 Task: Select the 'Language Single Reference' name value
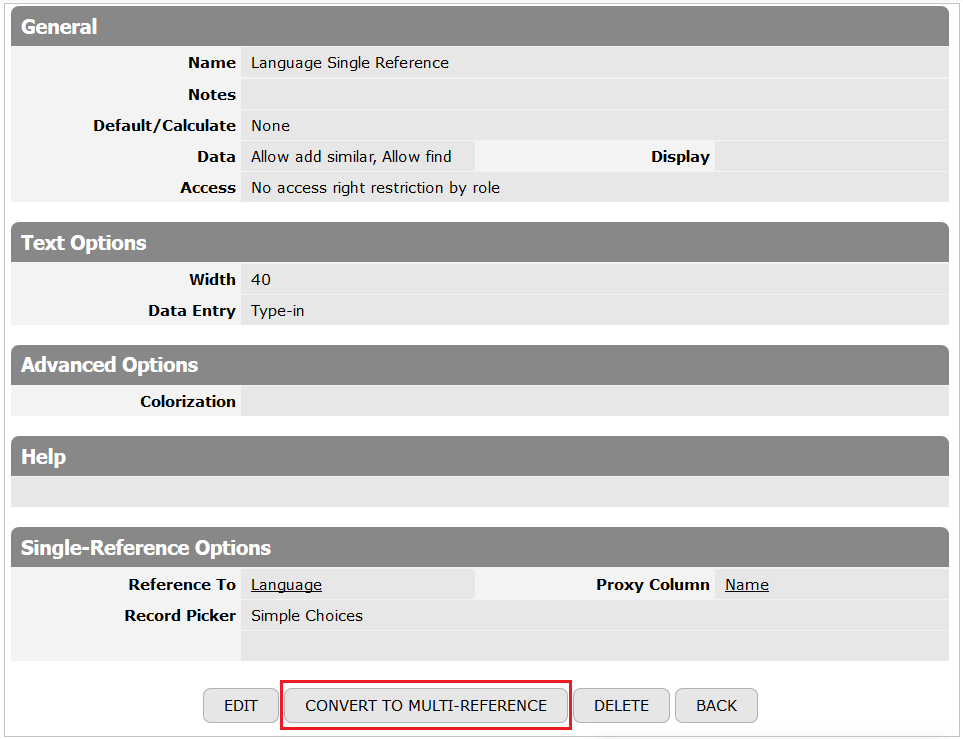click(349, 63)
